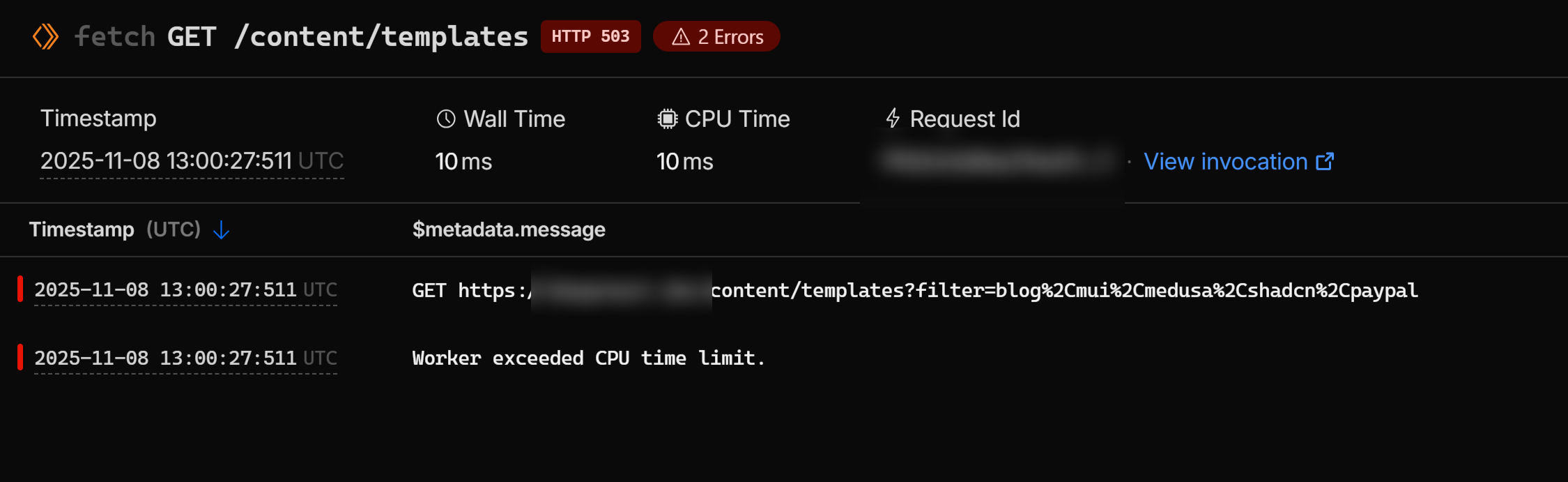Click the red error marker on second log row
The width and height of the screenshot is (1568, 482).
point(20,358)
